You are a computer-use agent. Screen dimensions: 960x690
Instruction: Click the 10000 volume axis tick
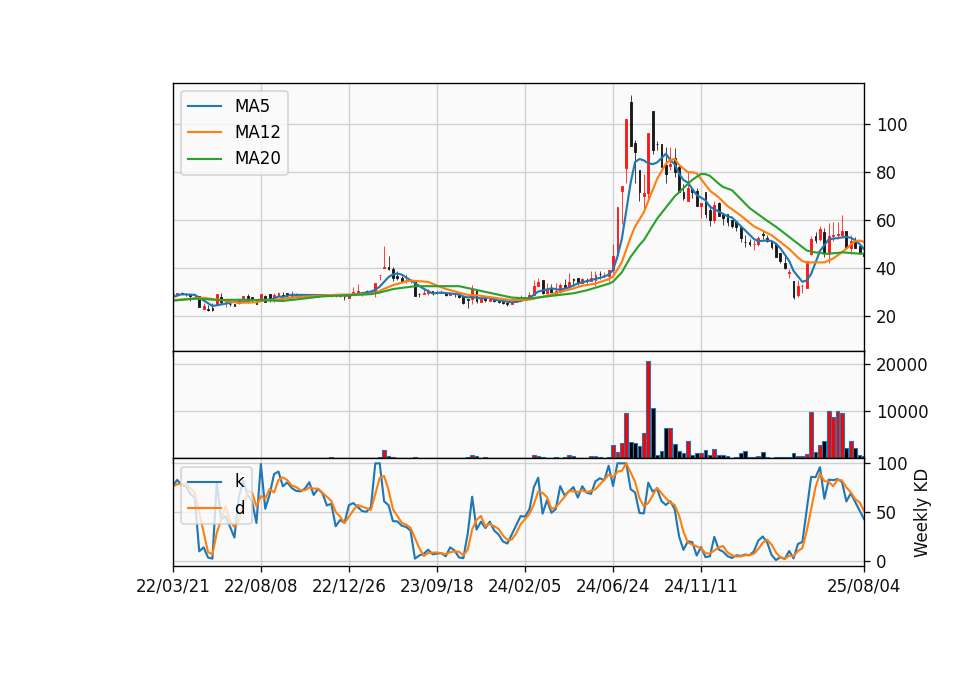pyautogui.click(x=902, y=412)
